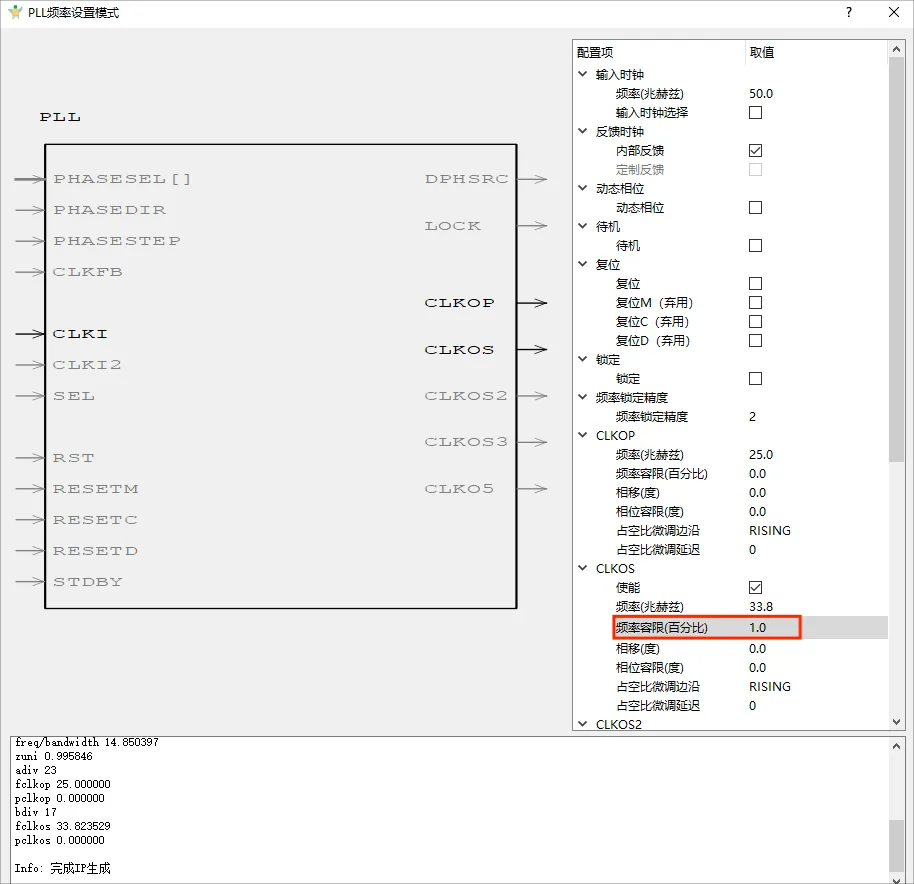Click CLKI input pin label
Screen dimensions: 914x884
click(x=80, y=334)
